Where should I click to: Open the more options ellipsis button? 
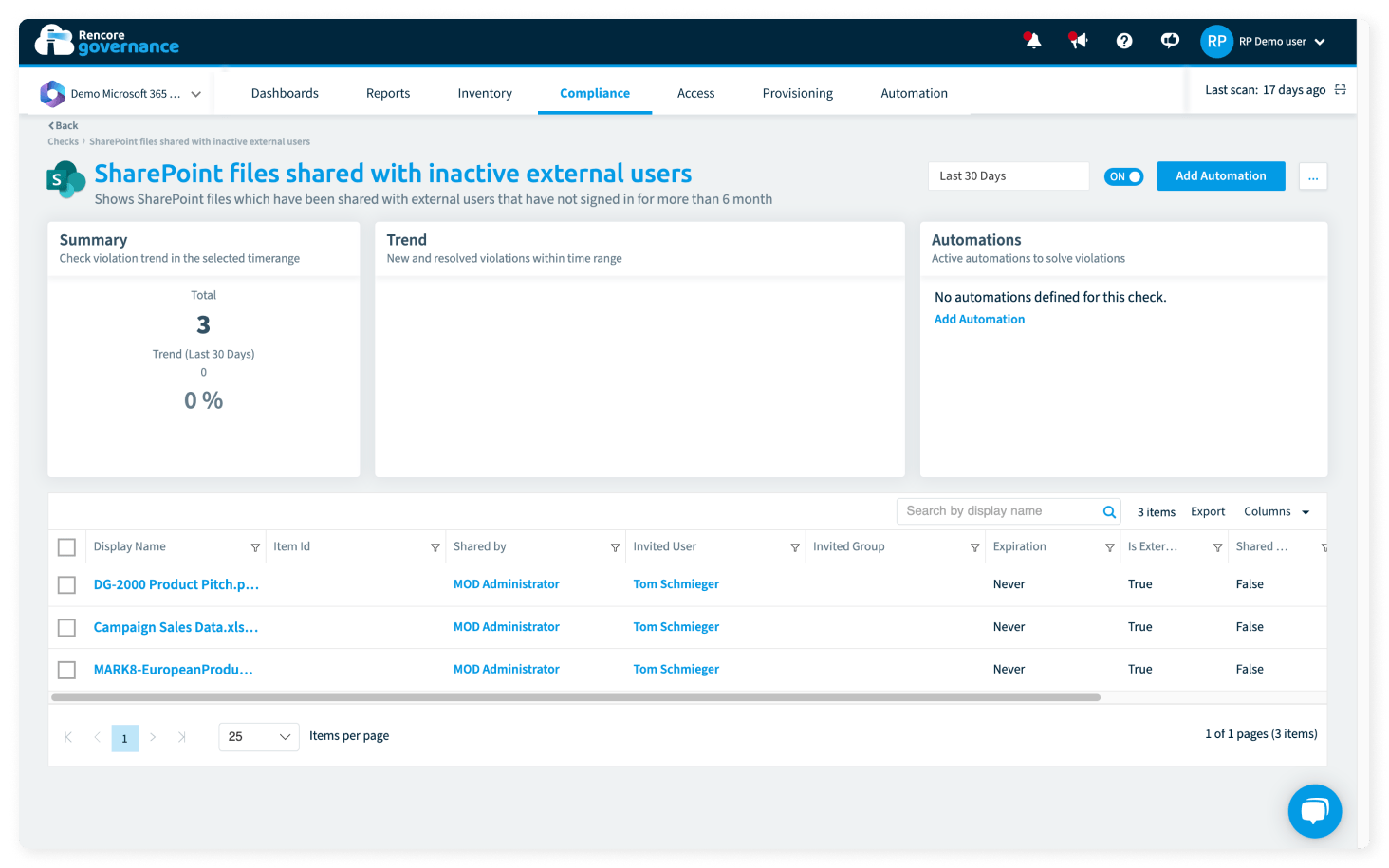click(1313, 176)
